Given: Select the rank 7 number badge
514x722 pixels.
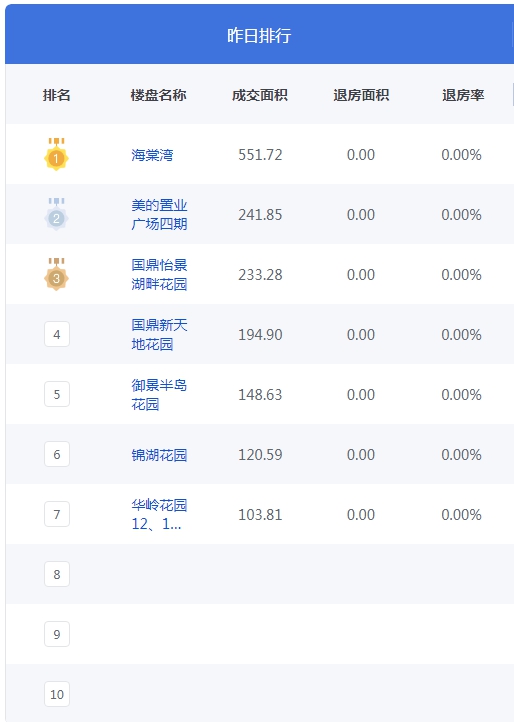Looking at the screenshot, I should 57,514.
